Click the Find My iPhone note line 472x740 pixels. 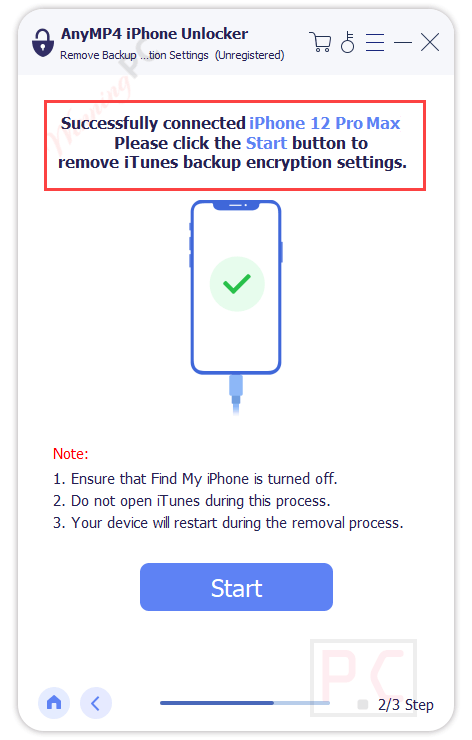pos(195,479)
